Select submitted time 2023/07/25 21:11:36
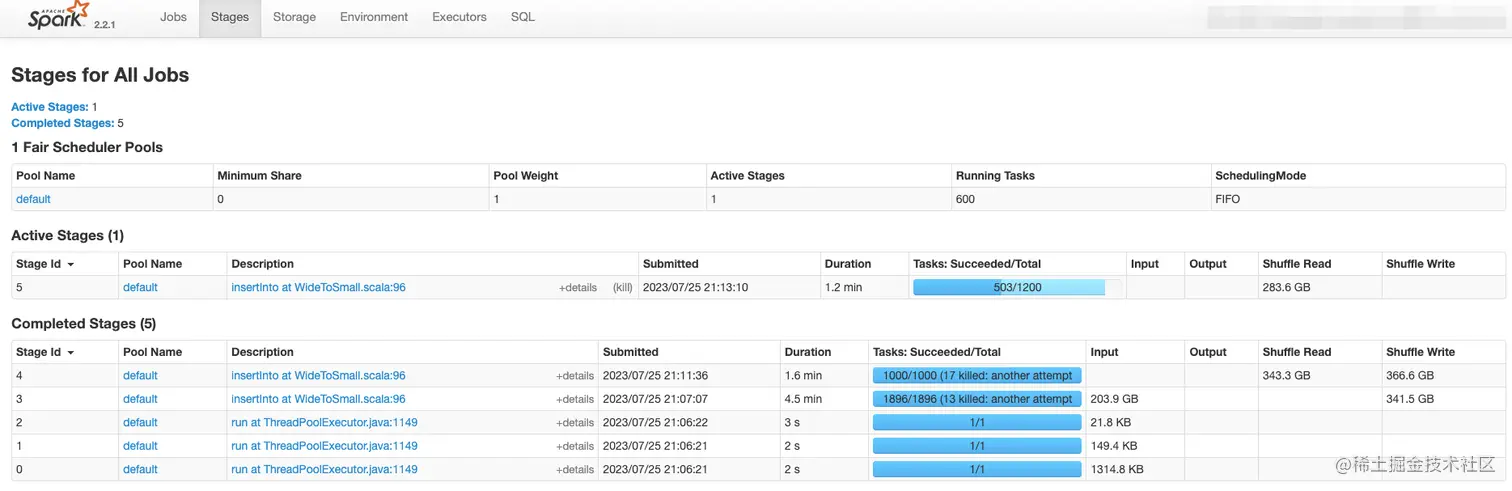 pos(655,376)
